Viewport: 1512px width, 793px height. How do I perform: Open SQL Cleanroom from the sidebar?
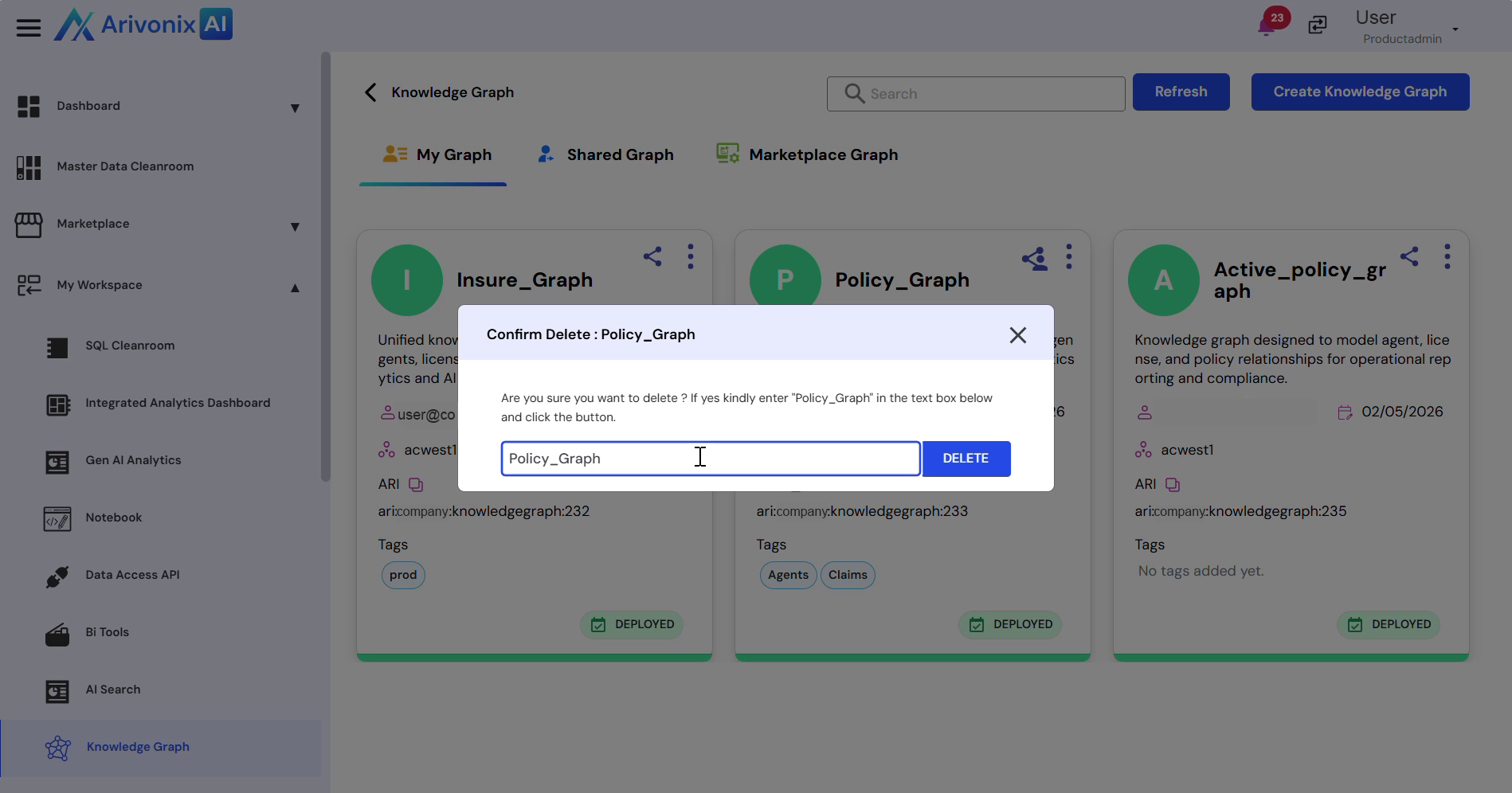(x=130, y=346)
